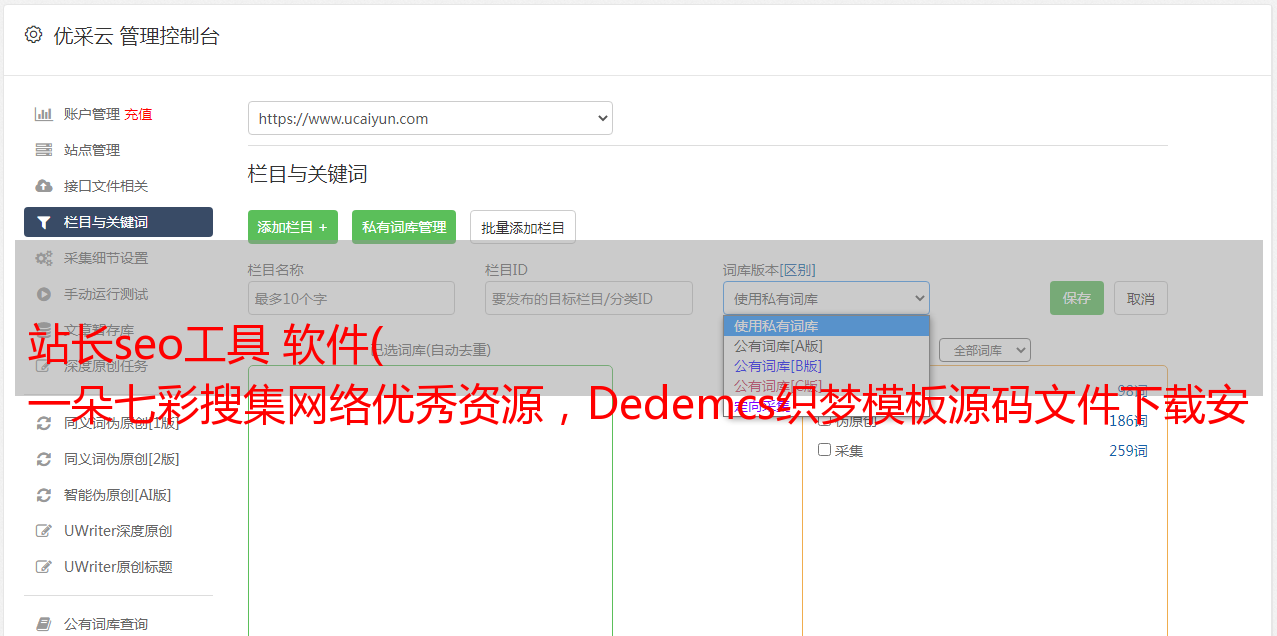Open UWriter原创标题 page
The width and height of the screenshot is (1277, 636).
click(x=118, y=567)
